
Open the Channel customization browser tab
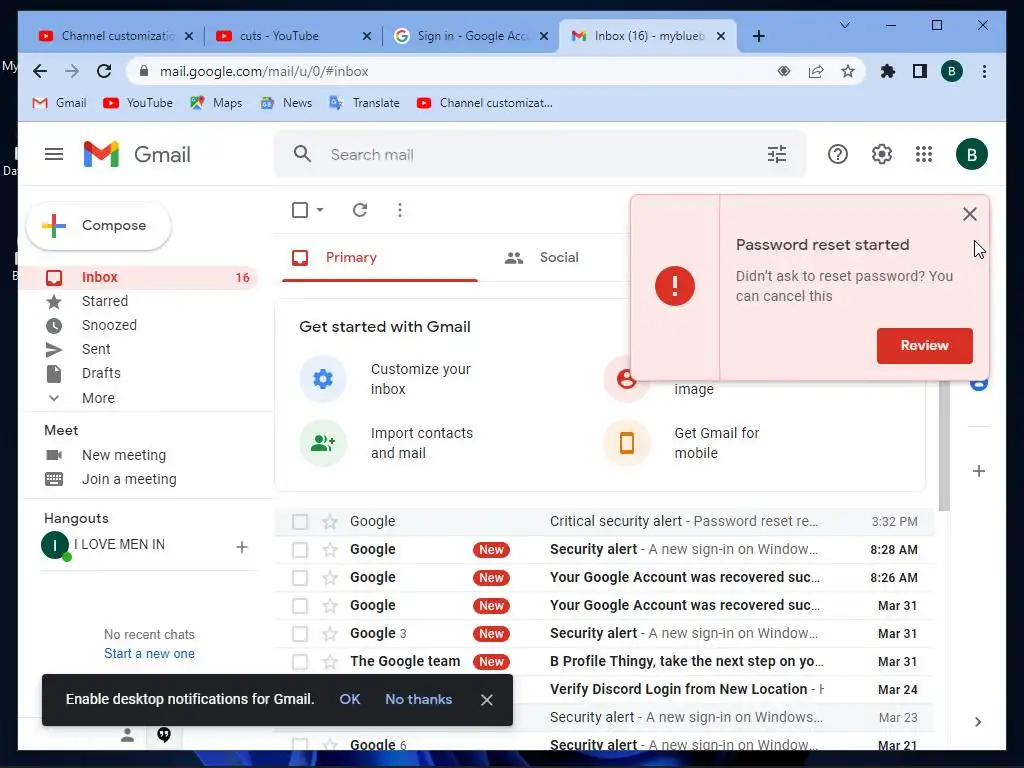116,36
